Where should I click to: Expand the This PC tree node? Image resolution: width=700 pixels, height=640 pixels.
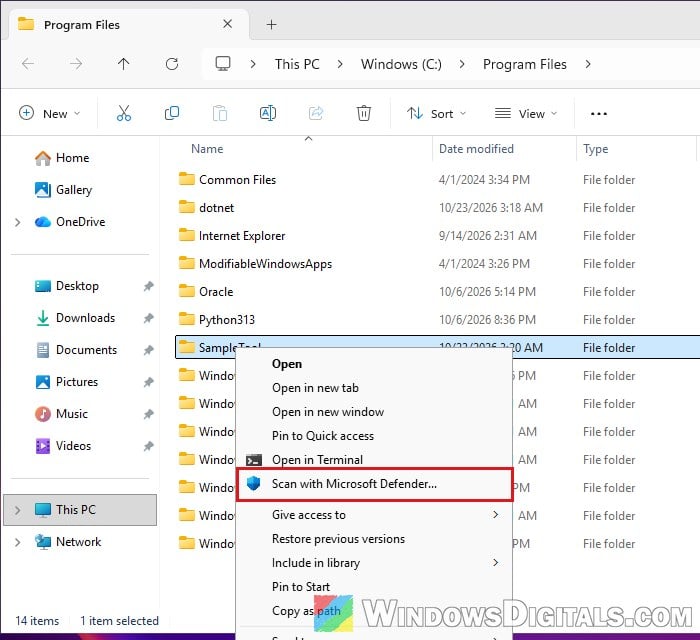pos(17,510)
